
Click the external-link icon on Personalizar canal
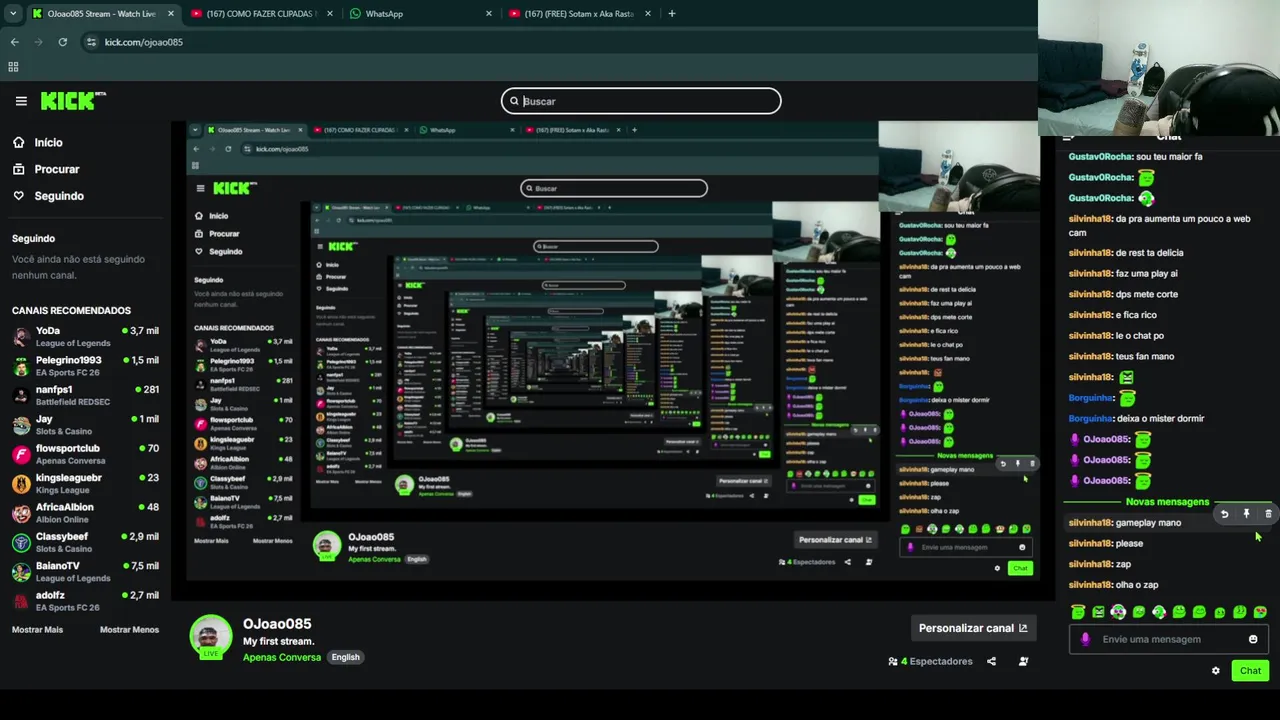1023,628
